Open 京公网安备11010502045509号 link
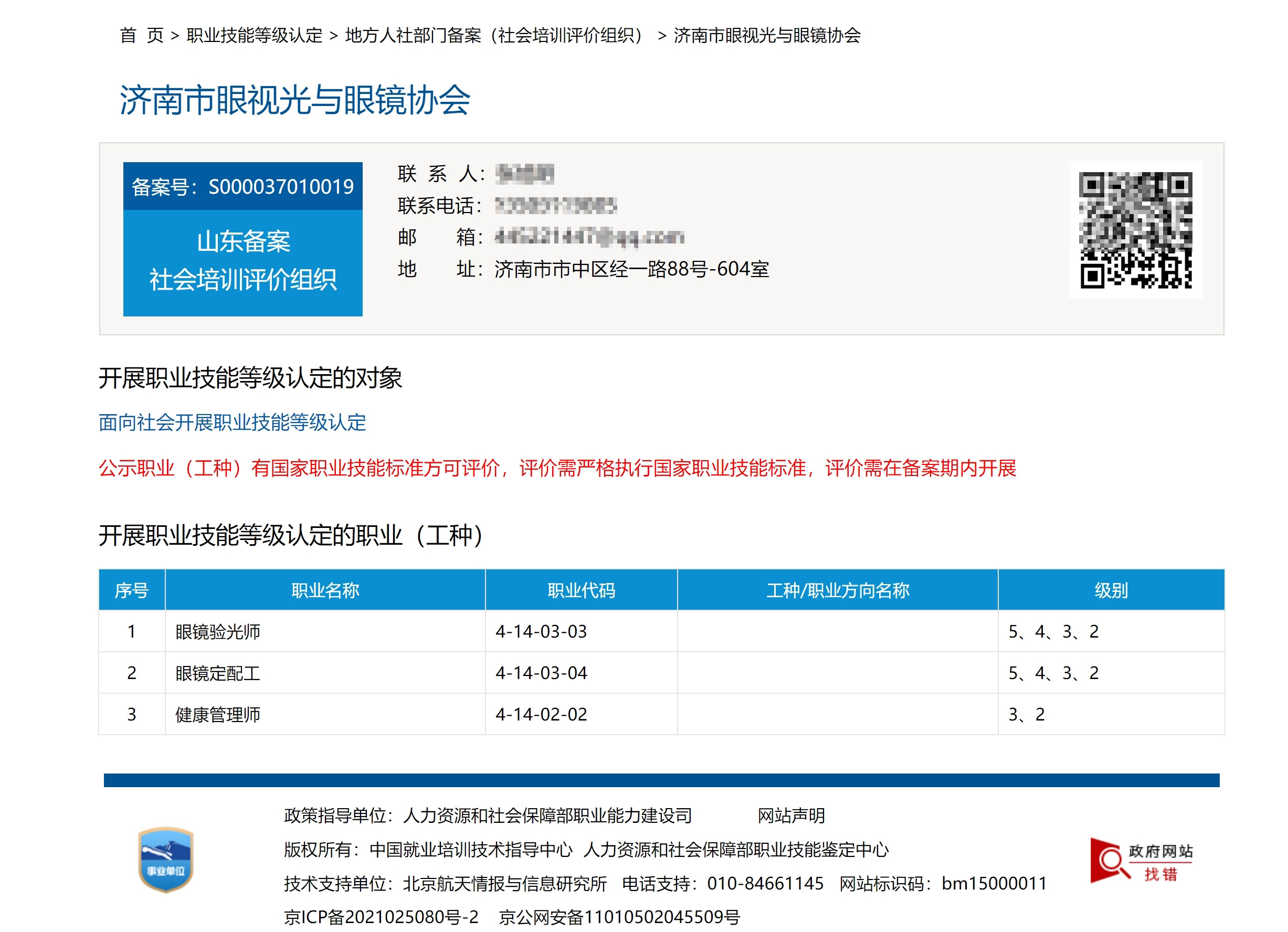1288x932 pixels. [x=619, y=917]
